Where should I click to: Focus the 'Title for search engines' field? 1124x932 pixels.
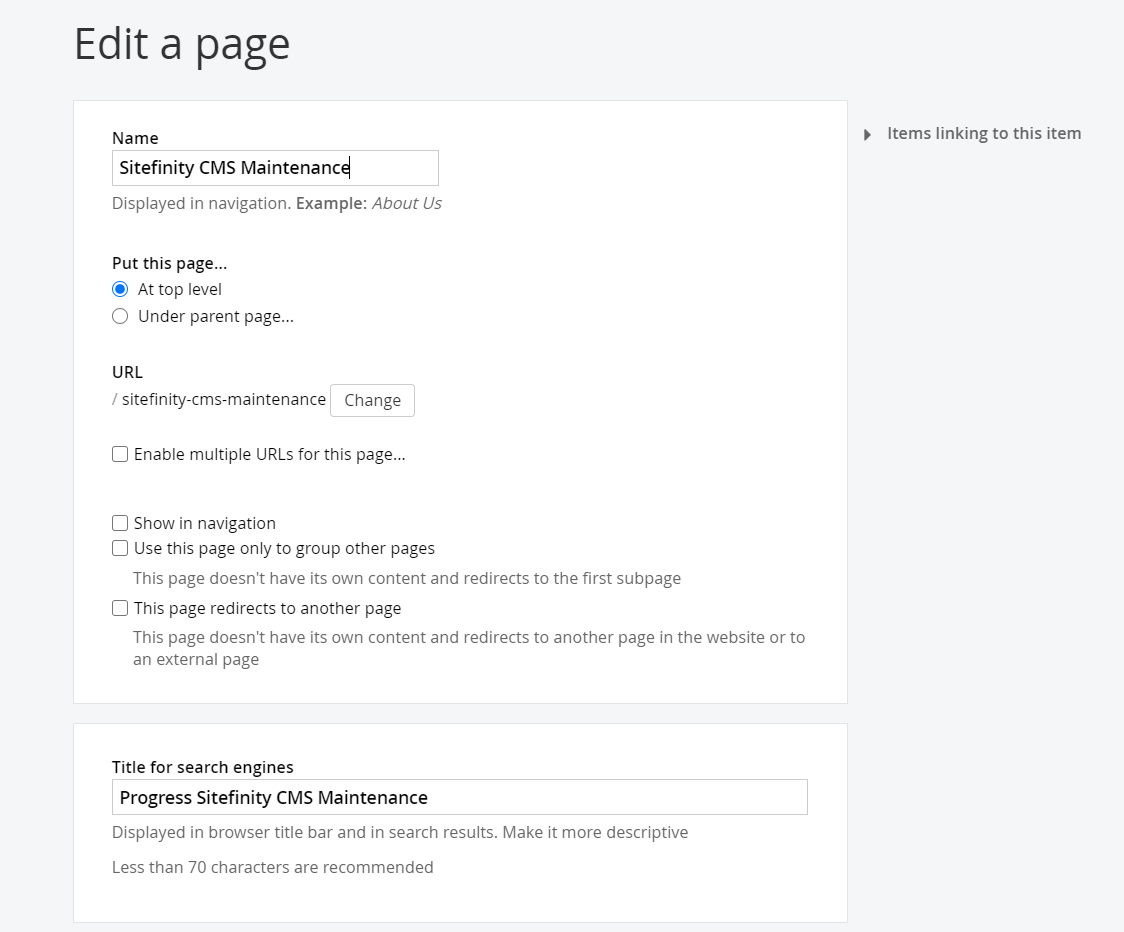[459, 797]
